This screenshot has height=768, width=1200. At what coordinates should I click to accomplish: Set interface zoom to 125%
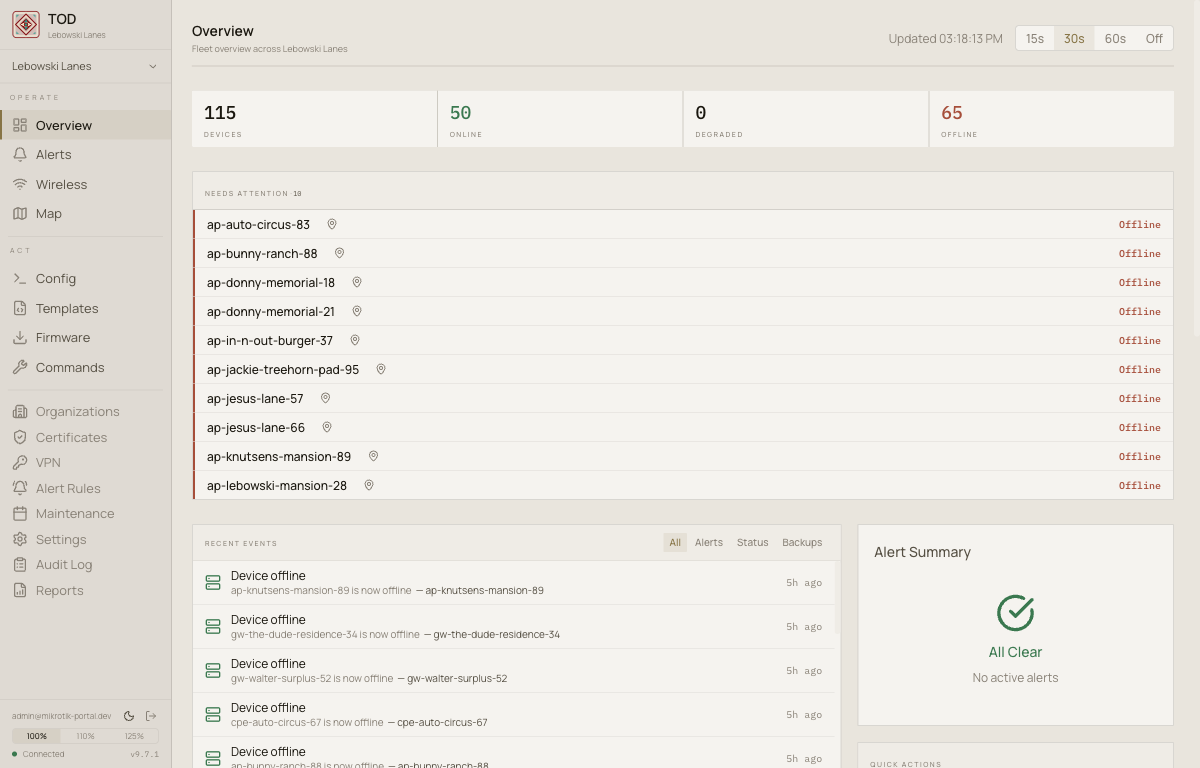click(134, 736)
